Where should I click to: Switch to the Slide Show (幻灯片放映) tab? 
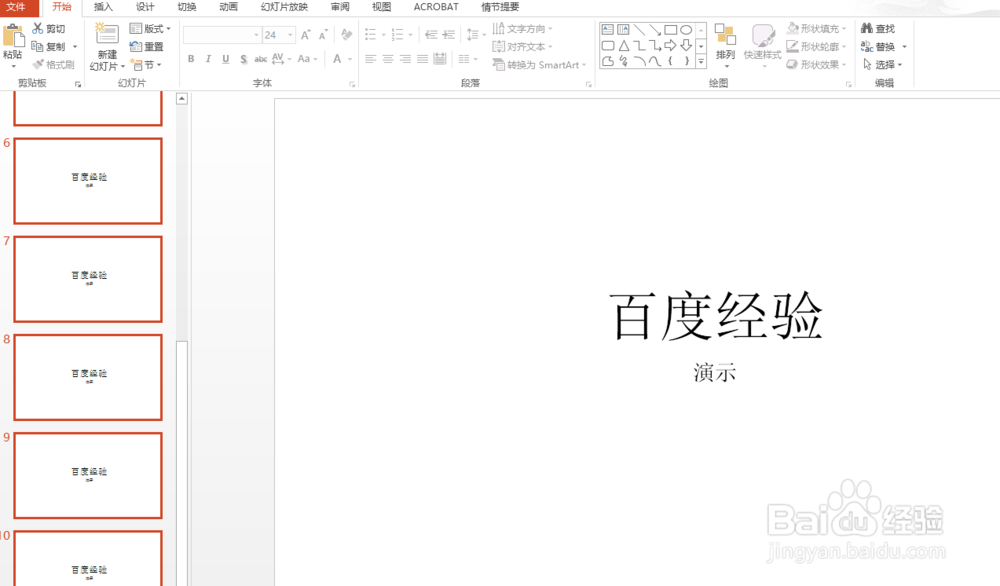[284, 7]
